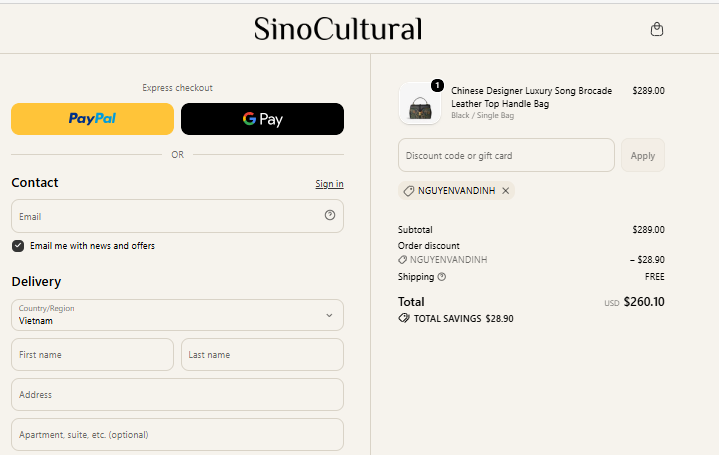Viewport: 719px width, 455px height.
Task: Select the First name field
Action: [x=93, y=355]
